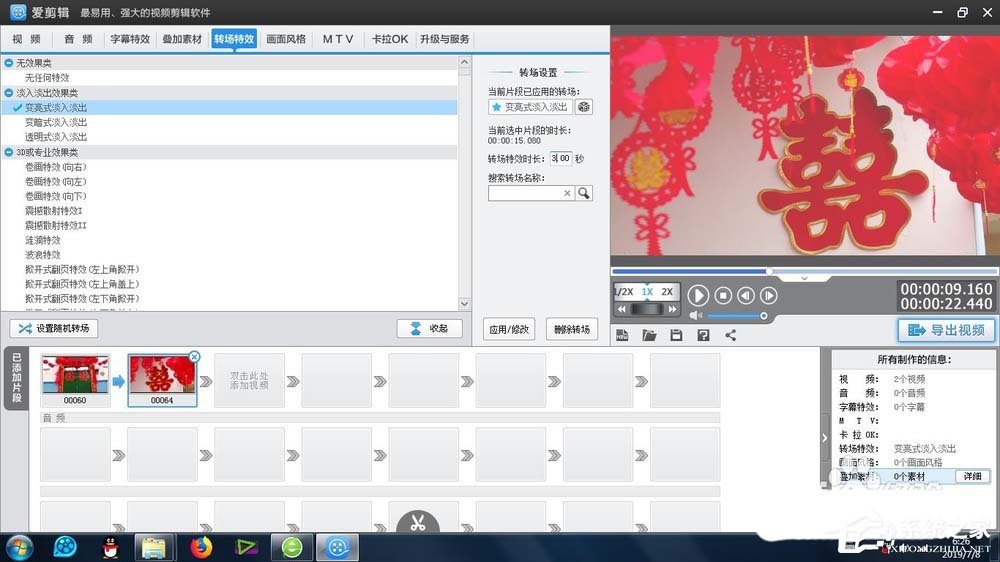Image resolution: width=1000 pixels, height=562 pixels.
Task: Click the 收起 collapse button
Action: tap(429, 329)
